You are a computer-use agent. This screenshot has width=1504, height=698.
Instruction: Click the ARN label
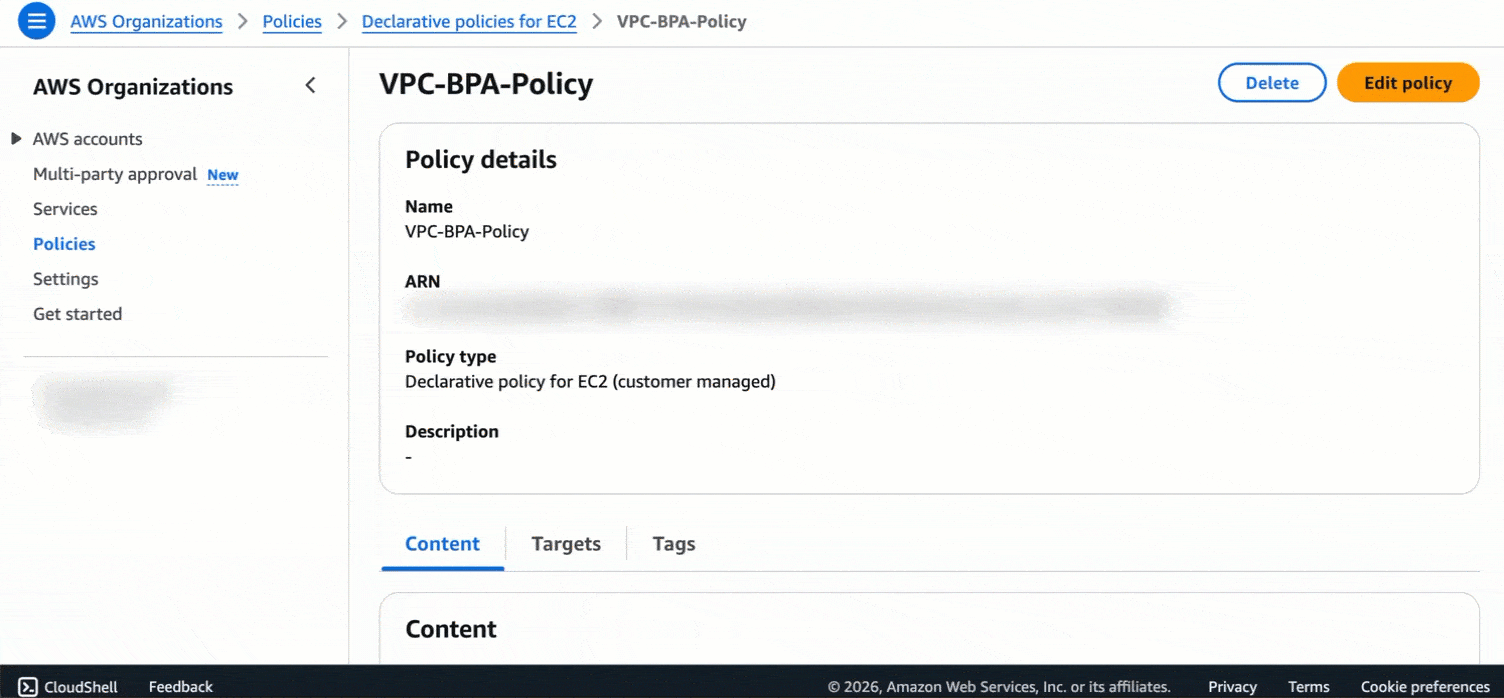pos(422,282)
